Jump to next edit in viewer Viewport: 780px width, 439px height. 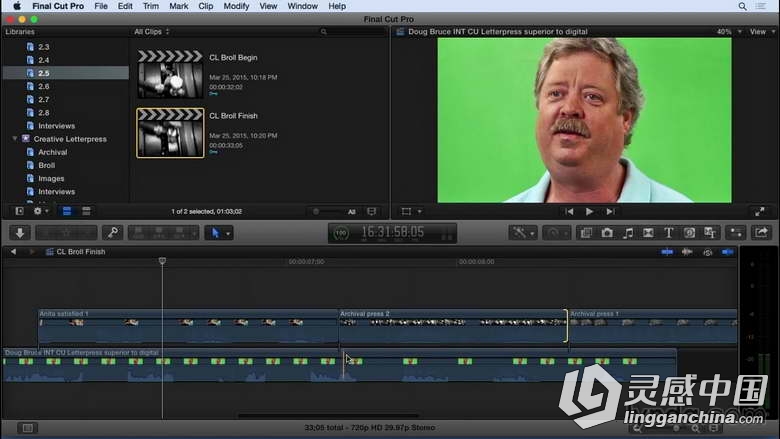click(x=610, y=211)
